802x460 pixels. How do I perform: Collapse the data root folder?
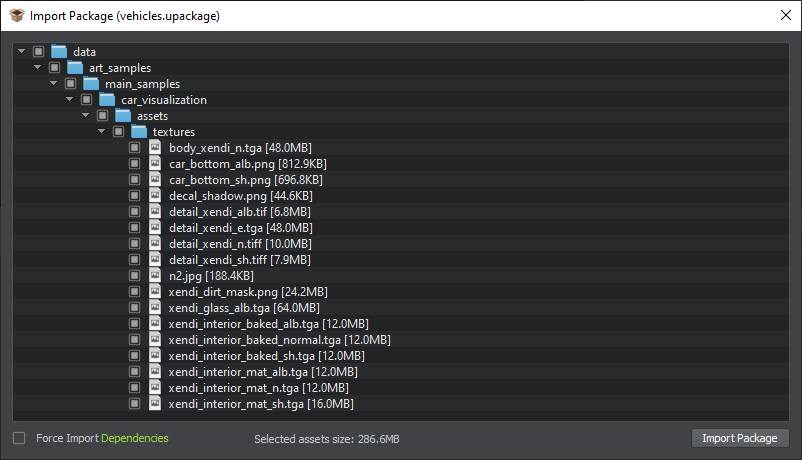coord(21,51)
